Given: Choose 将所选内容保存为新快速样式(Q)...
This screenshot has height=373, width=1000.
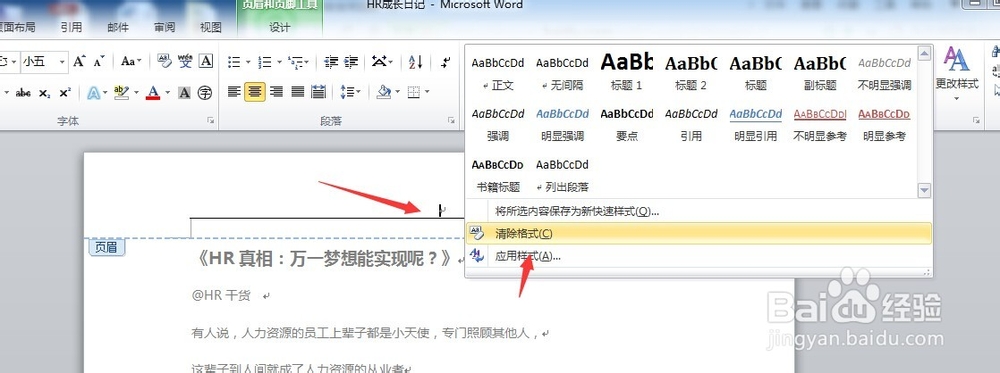Looking at the screenshot, I should (x=699, y=211).
